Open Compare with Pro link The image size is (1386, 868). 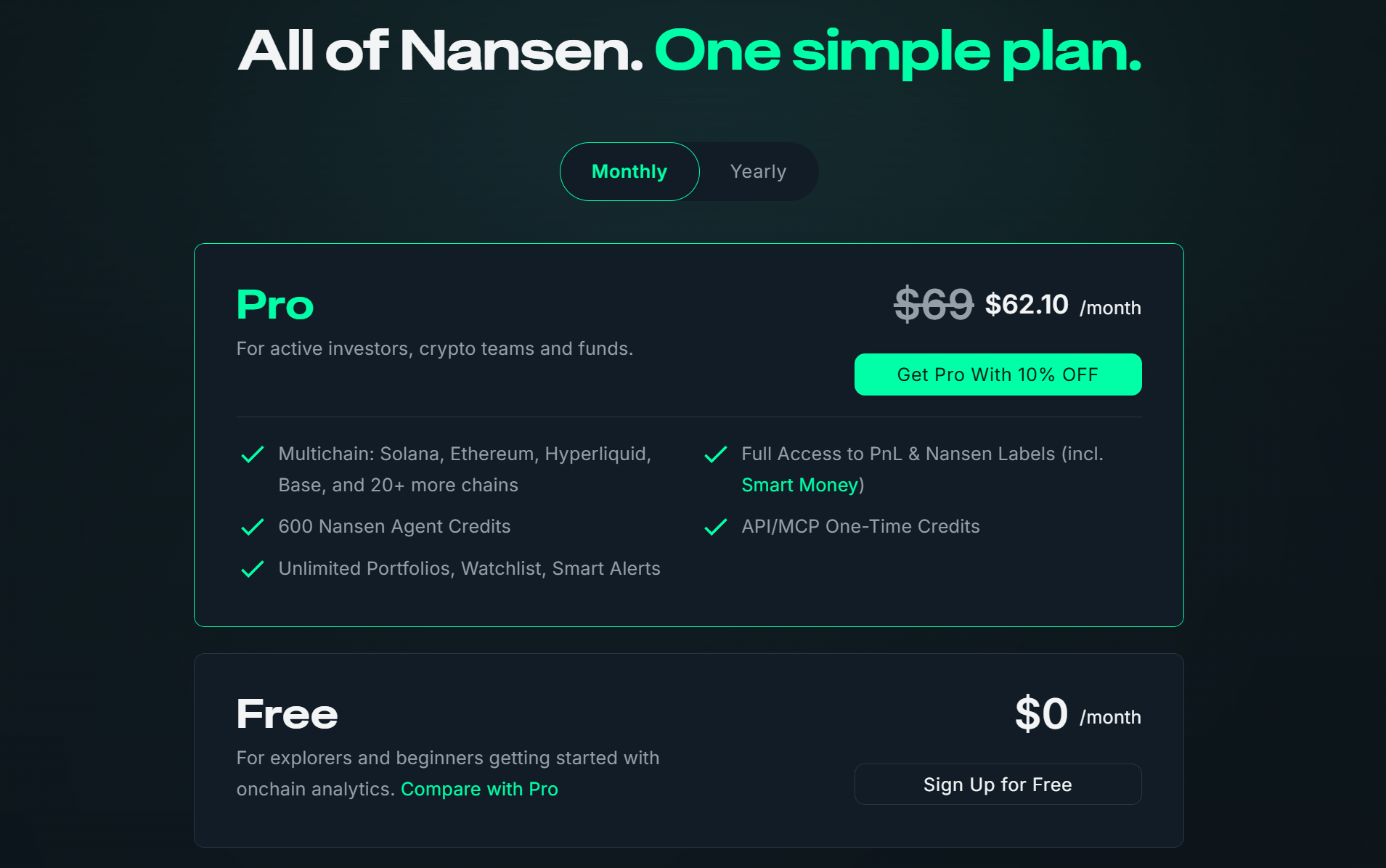479,789
